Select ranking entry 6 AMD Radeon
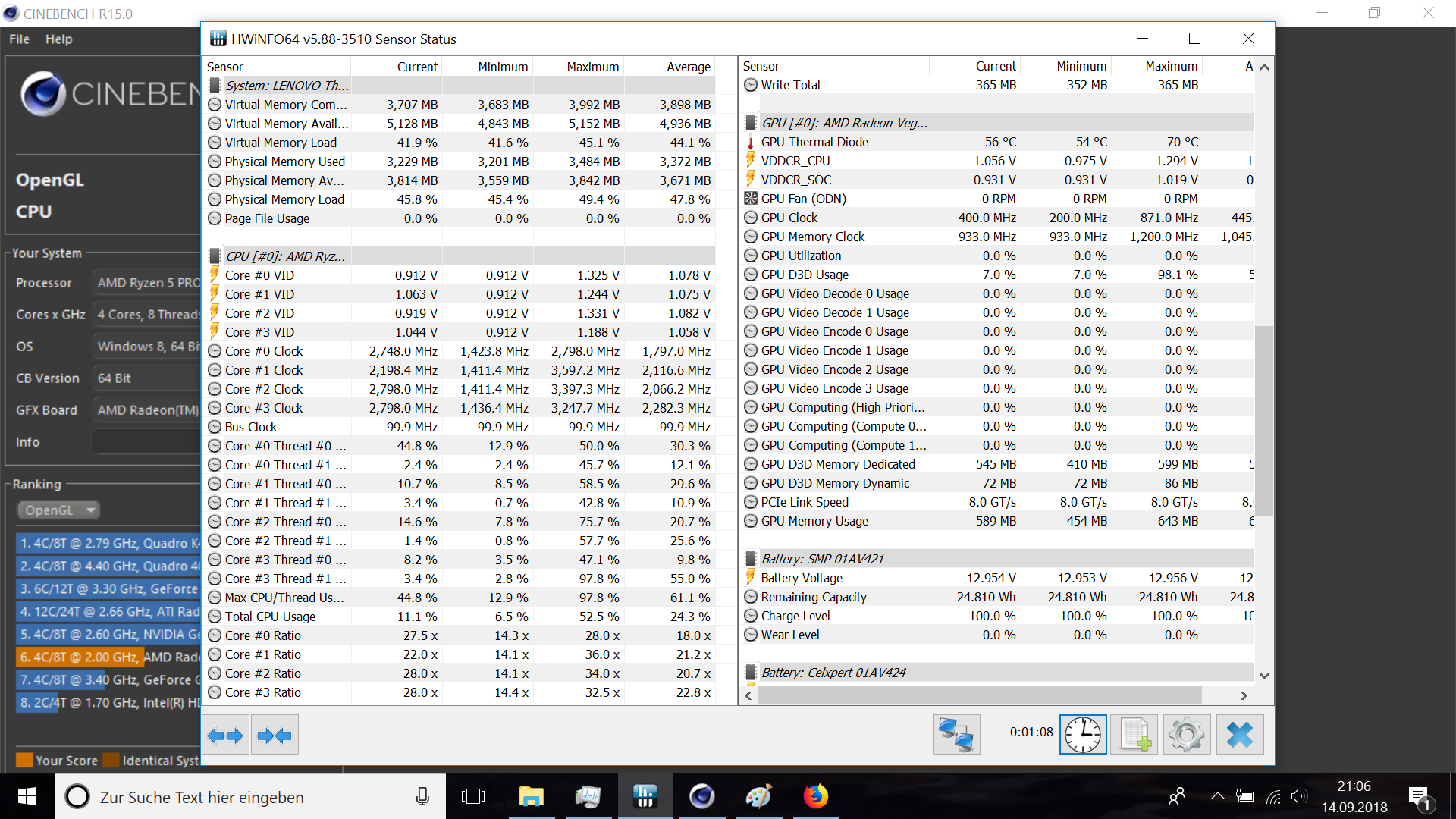The image size is (1456, 819). [108, 657]
